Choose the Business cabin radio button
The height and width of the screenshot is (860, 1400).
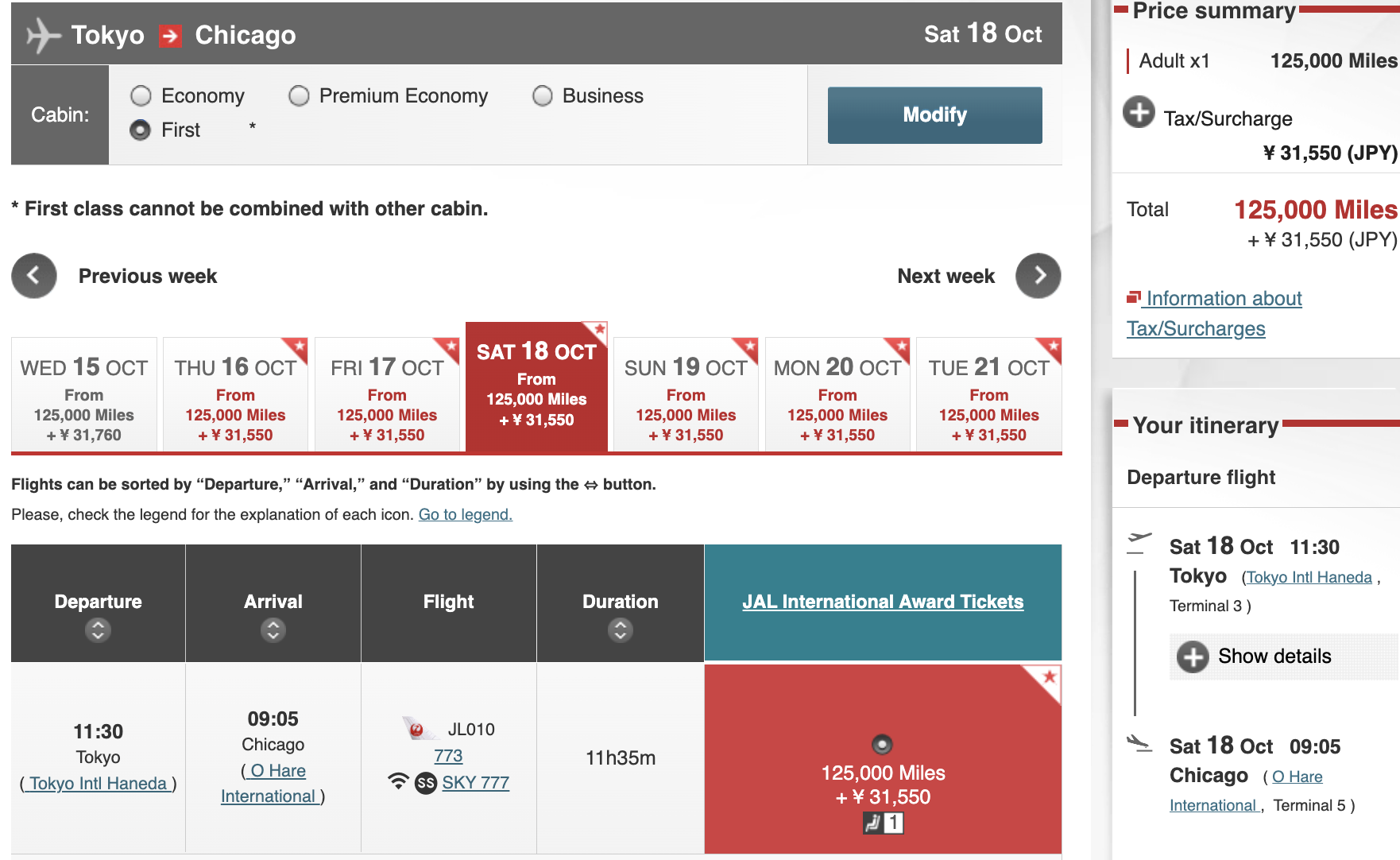pyautogui.click(x=543, y=96)
